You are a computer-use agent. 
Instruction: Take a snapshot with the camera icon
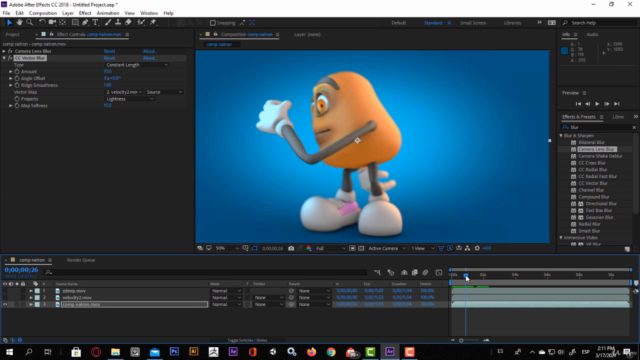[291, 248]
